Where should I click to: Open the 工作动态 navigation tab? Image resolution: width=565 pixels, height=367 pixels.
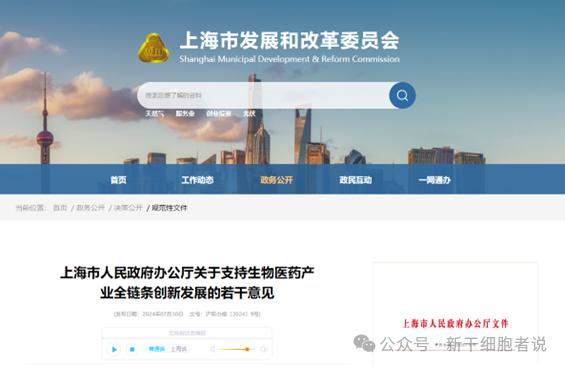coord(197,180)
